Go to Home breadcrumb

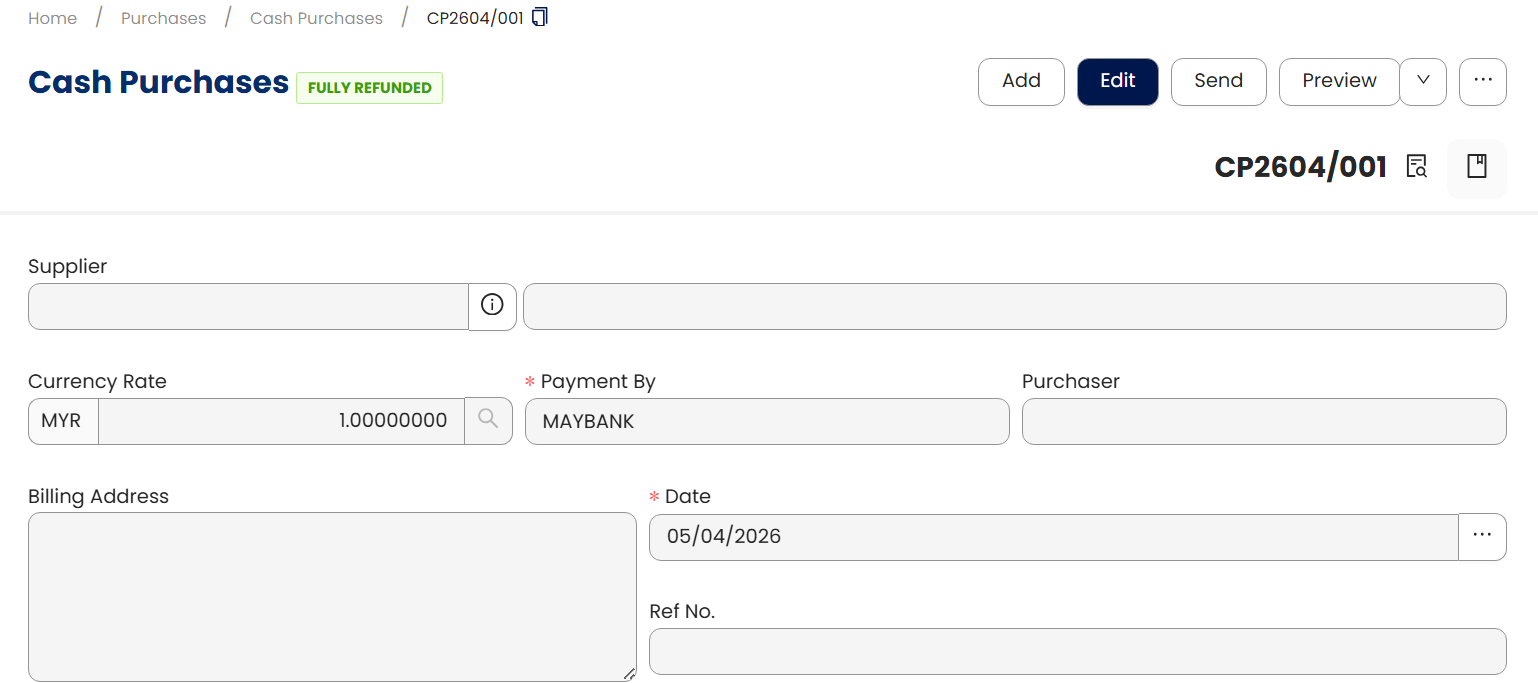click(52, 18)
